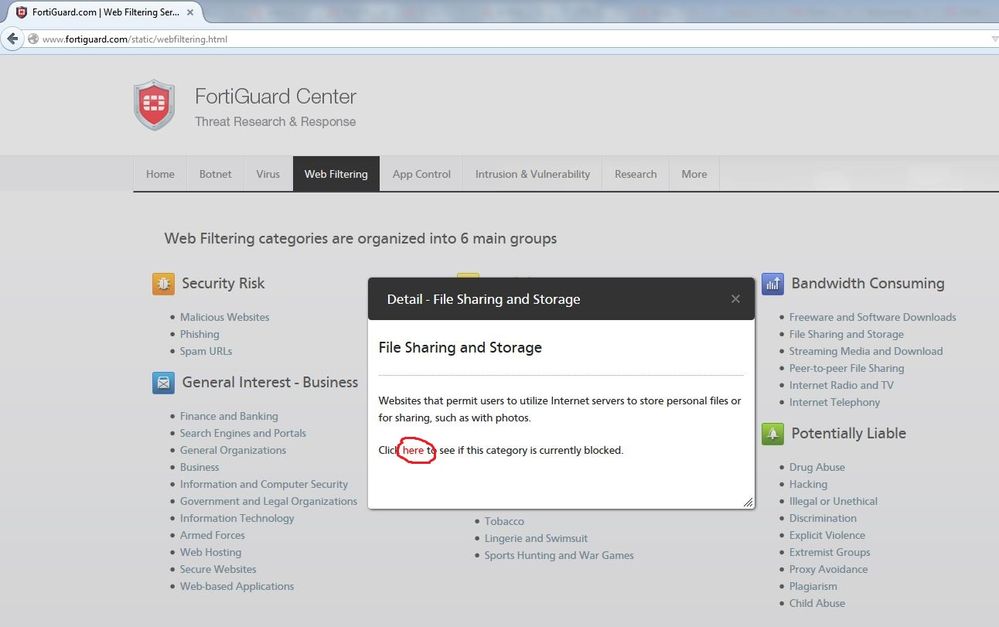This screenshot has width=999, height=627.
Task: Open the Intrusion & Vulnerability tab
Action: (533, 174)
